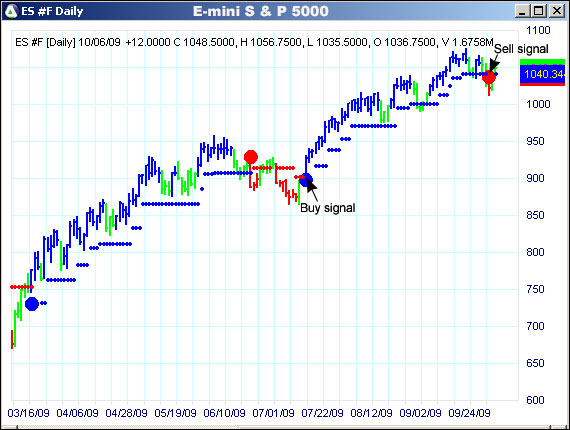The image size is (570, 430).
Task: Click the 06/10/09 date axis label
Action: [x=224, y=413]
